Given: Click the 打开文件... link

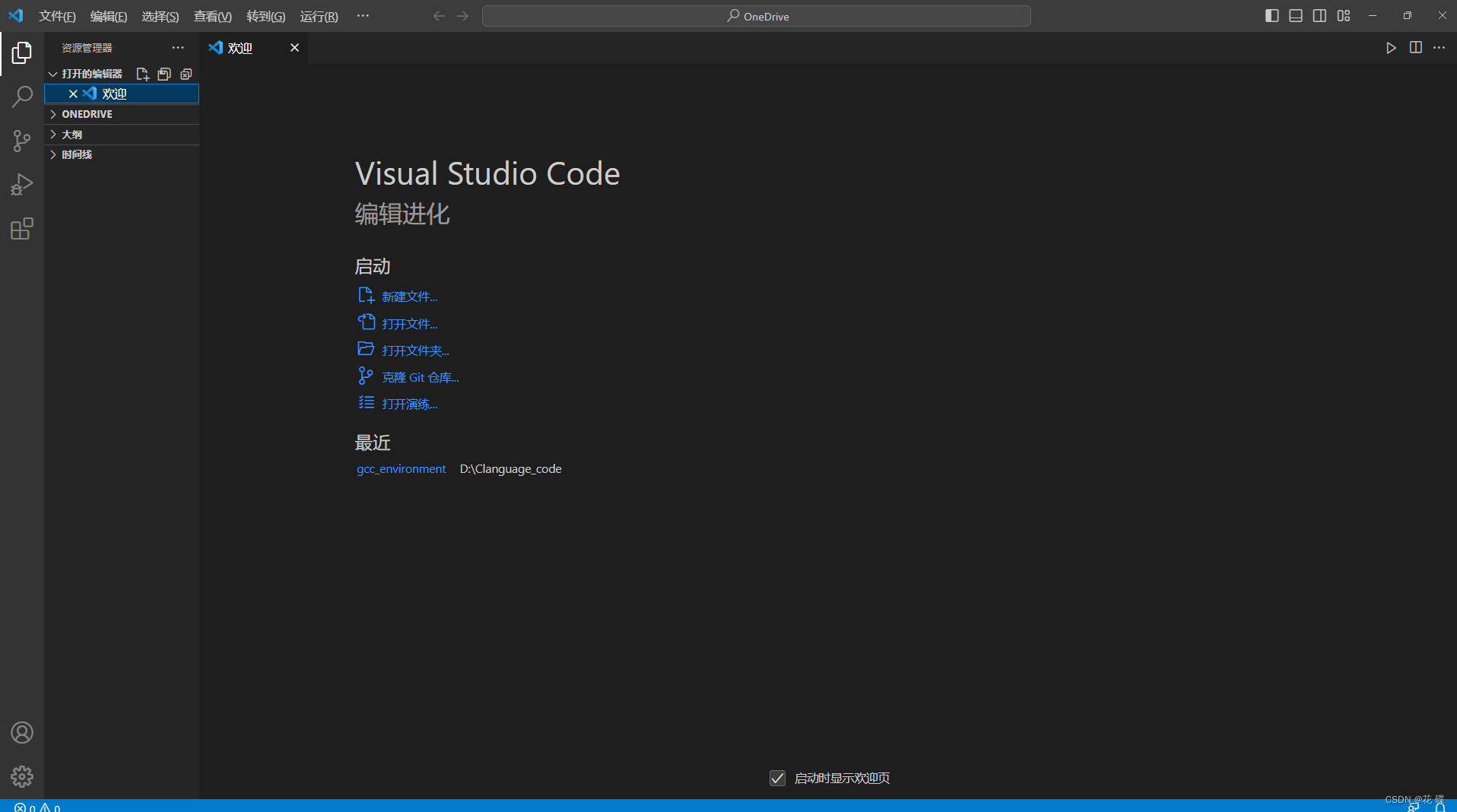Looking at the screenshot, I should tap(409, 324).
